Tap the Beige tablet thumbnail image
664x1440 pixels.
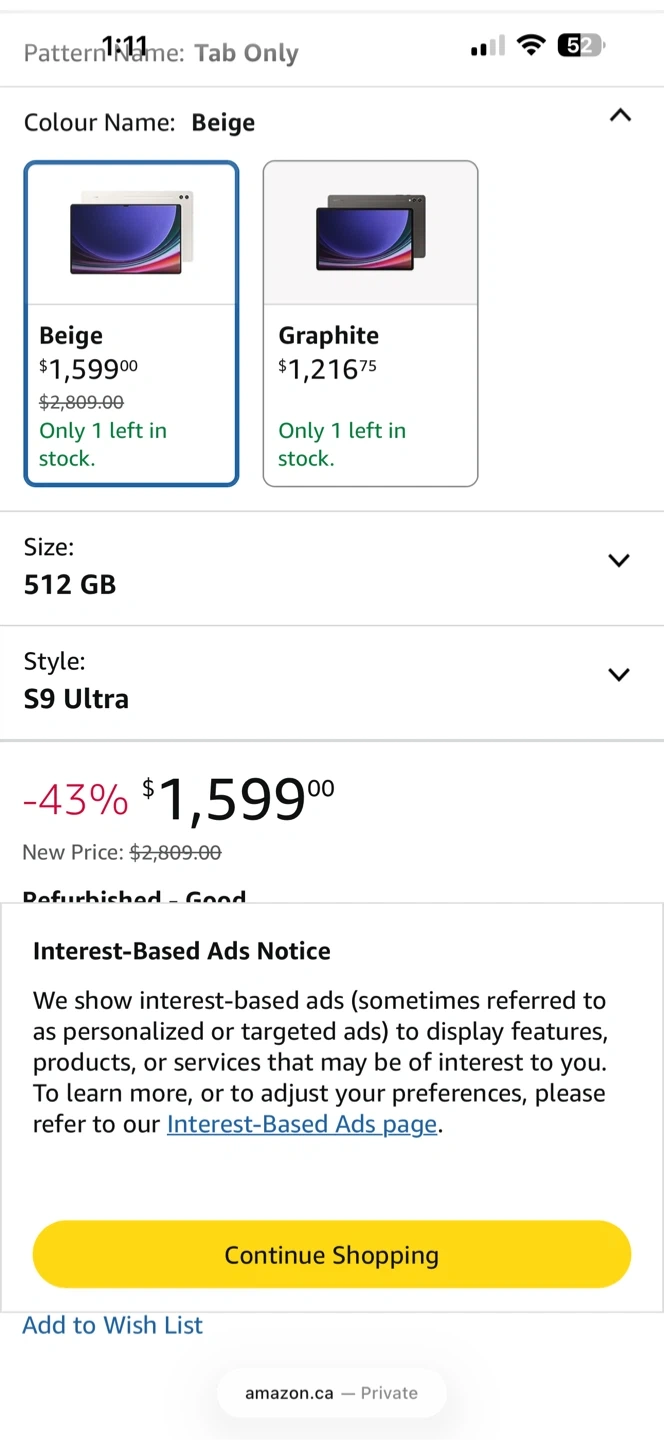pyautogui.click(x=131, y=234)
